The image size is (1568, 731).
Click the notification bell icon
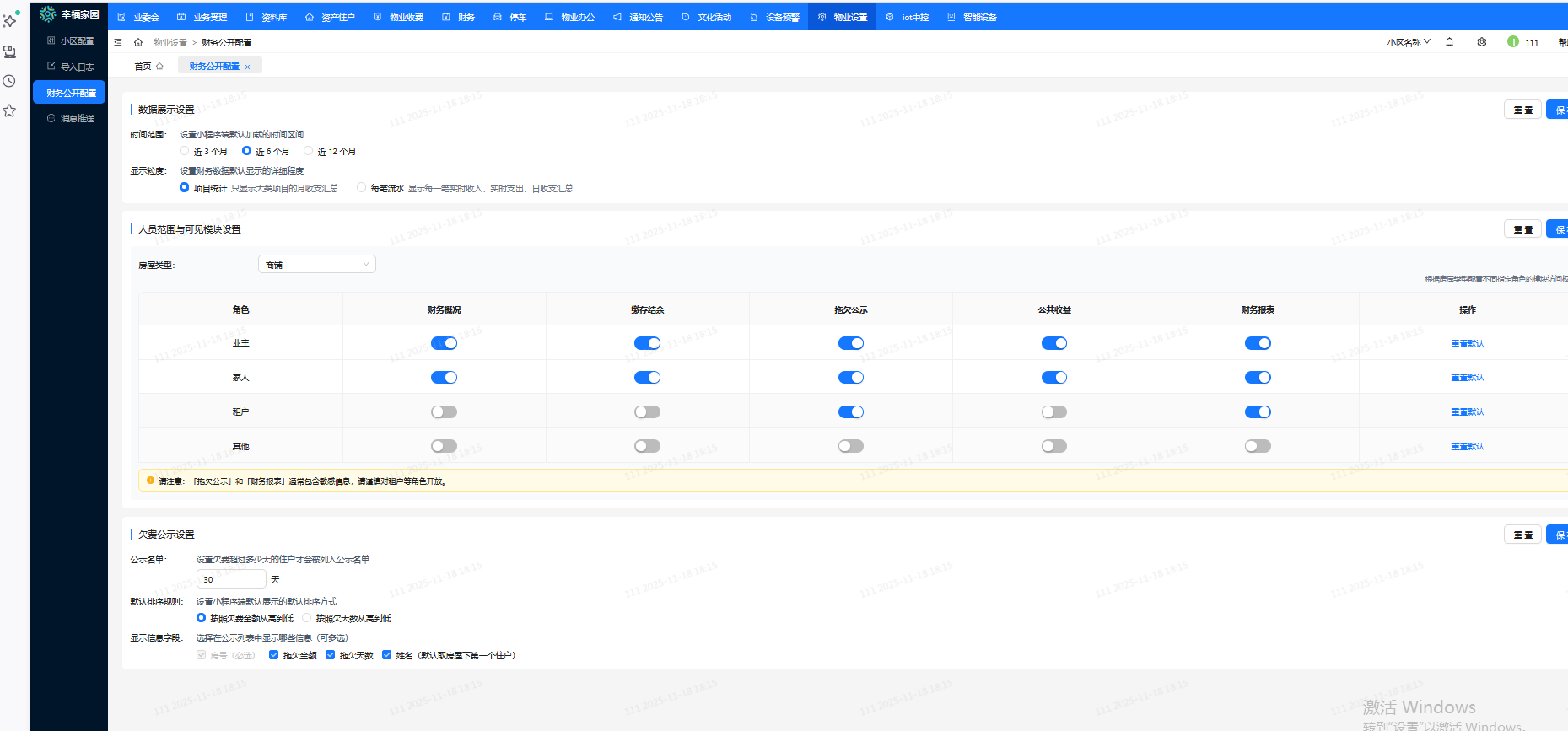coord(1449,42)
